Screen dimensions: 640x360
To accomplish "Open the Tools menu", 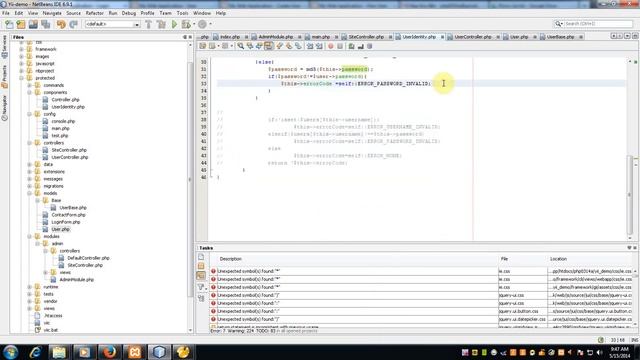I will coord(182,13).
